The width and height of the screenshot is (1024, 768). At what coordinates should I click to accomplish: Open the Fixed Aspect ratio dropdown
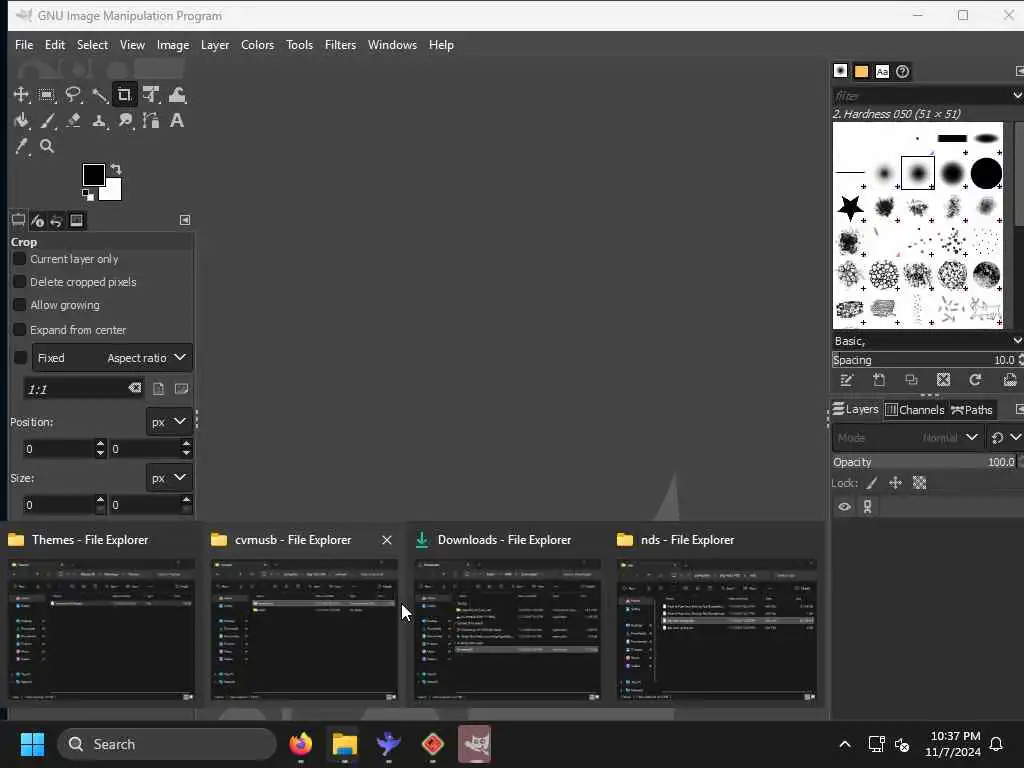click(x=112, y=358)
